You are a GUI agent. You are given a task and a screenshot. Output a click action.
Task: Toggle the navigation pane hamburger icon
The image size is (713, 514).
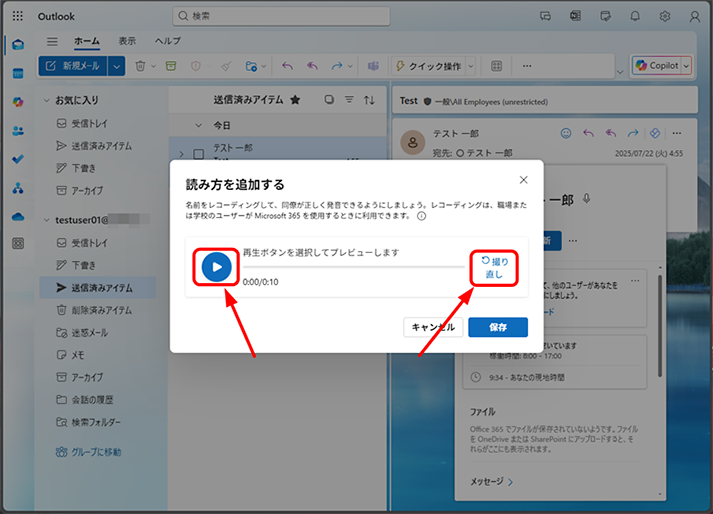pos(52,41)
